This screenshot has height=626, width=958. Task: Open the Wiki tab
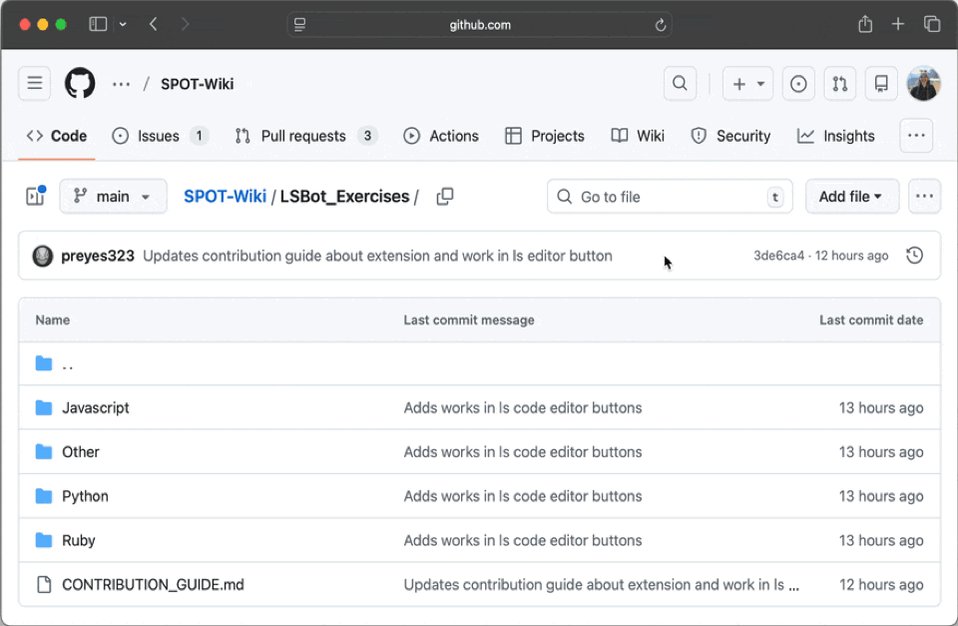(x=638, y=136)
